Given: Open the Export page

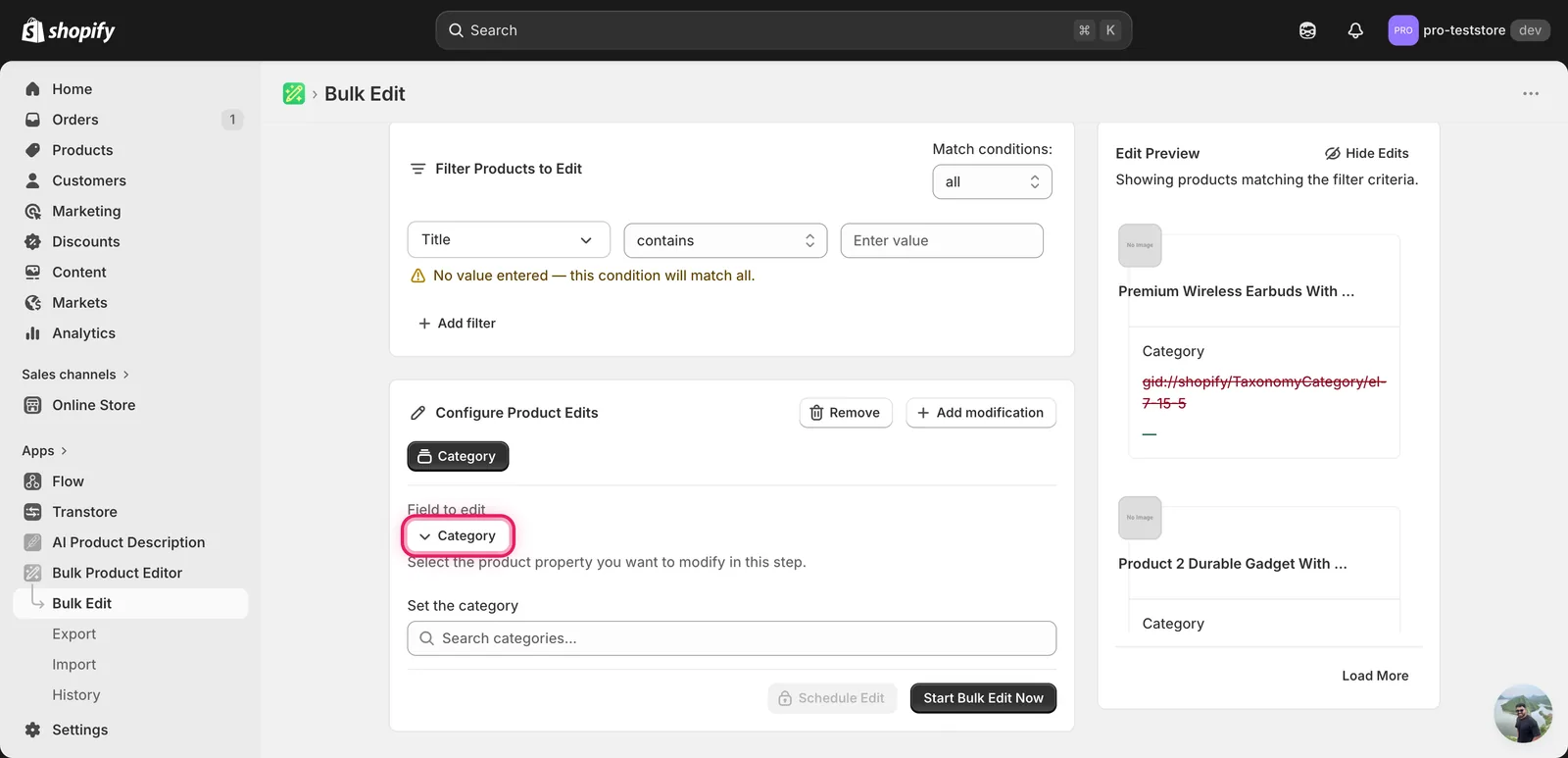Looking at the screenshot, I should pos(73,633).
